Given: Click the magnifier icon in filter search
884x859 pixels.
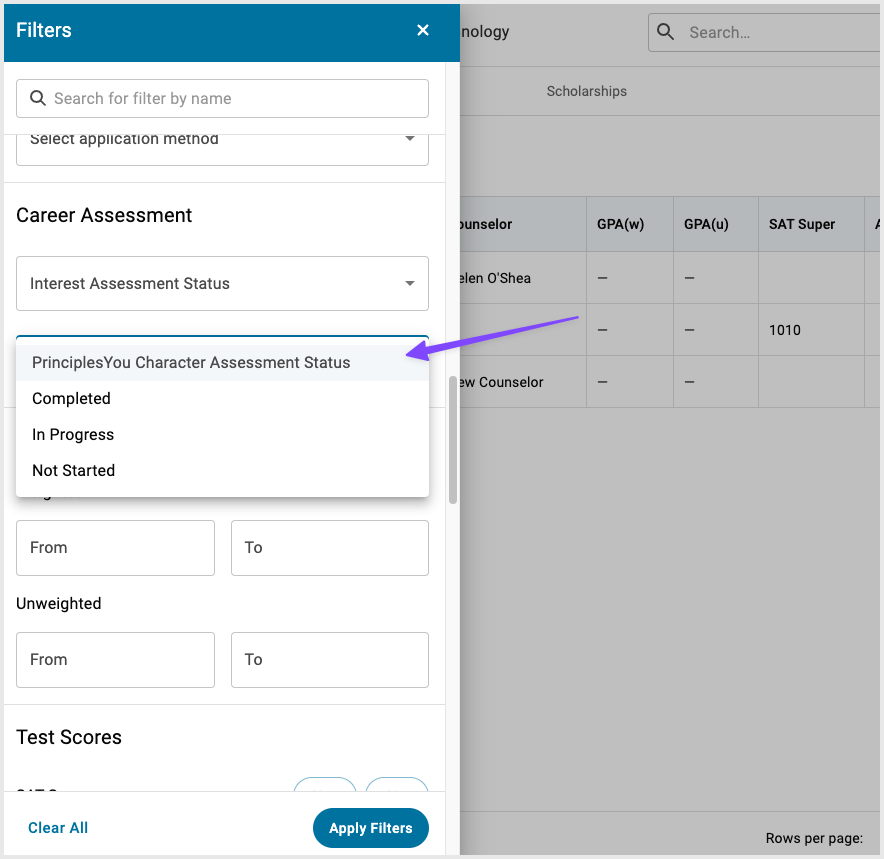Looking at the screenshot, I should 38,98.
